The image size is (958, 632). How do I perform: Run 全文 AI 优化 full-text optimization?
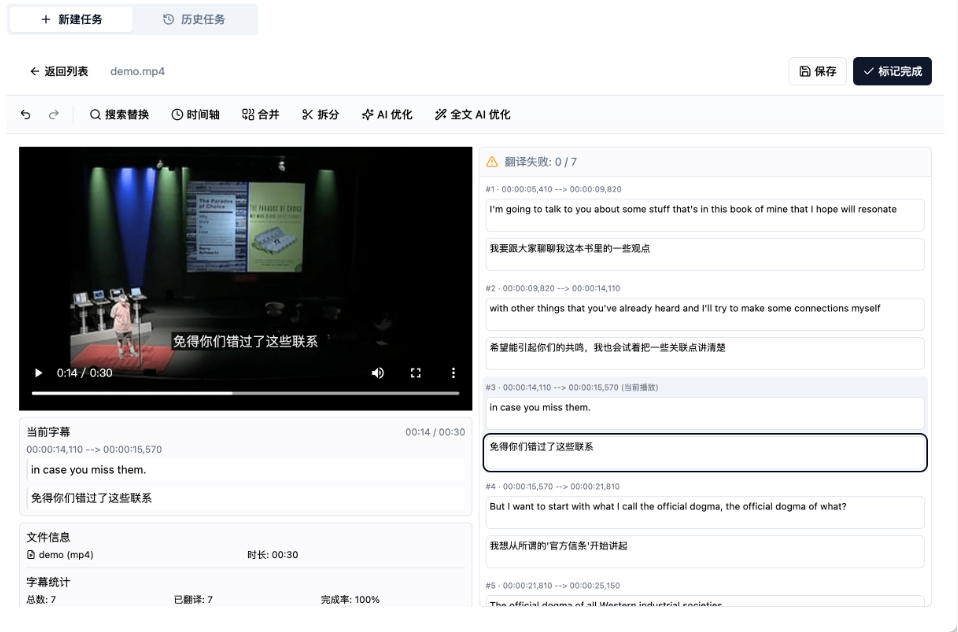click(x=472, y=114)
